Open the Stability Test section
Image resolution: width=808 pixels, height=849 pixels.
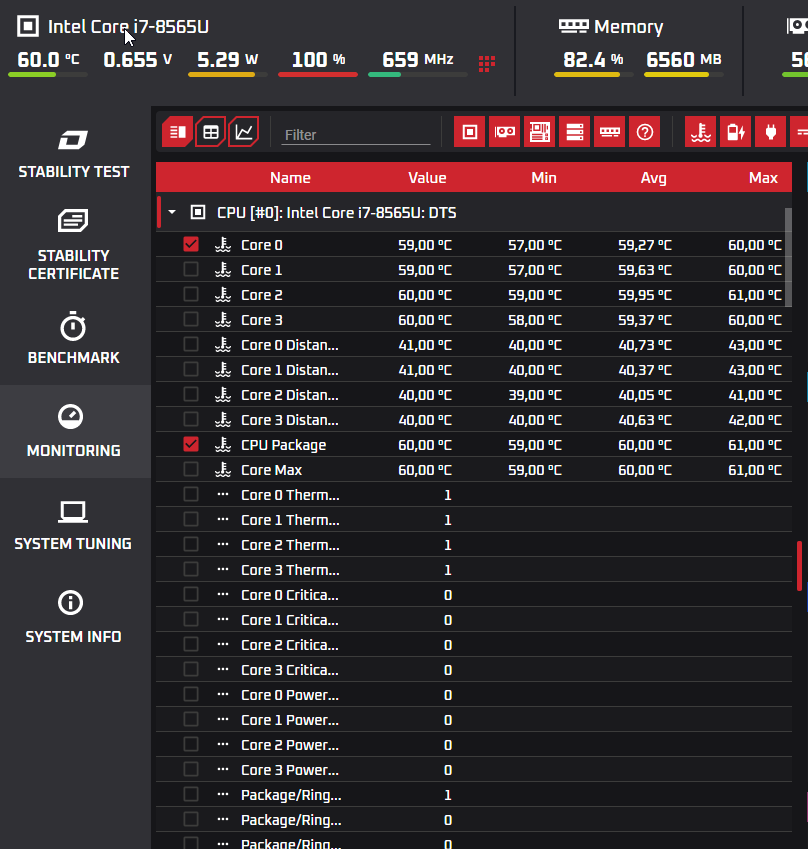[x=74, y=155]
